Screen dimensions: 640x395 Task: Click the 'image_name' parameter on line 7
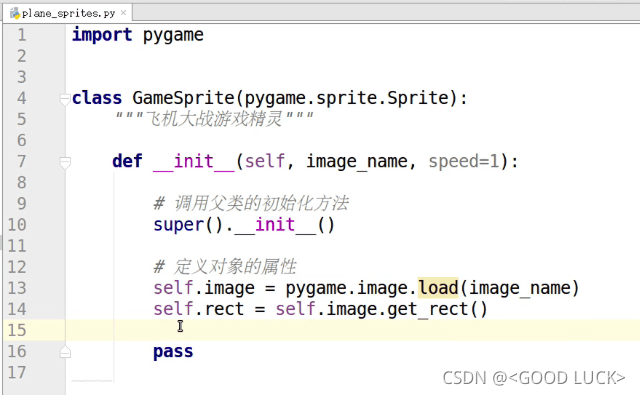[357, 162]
